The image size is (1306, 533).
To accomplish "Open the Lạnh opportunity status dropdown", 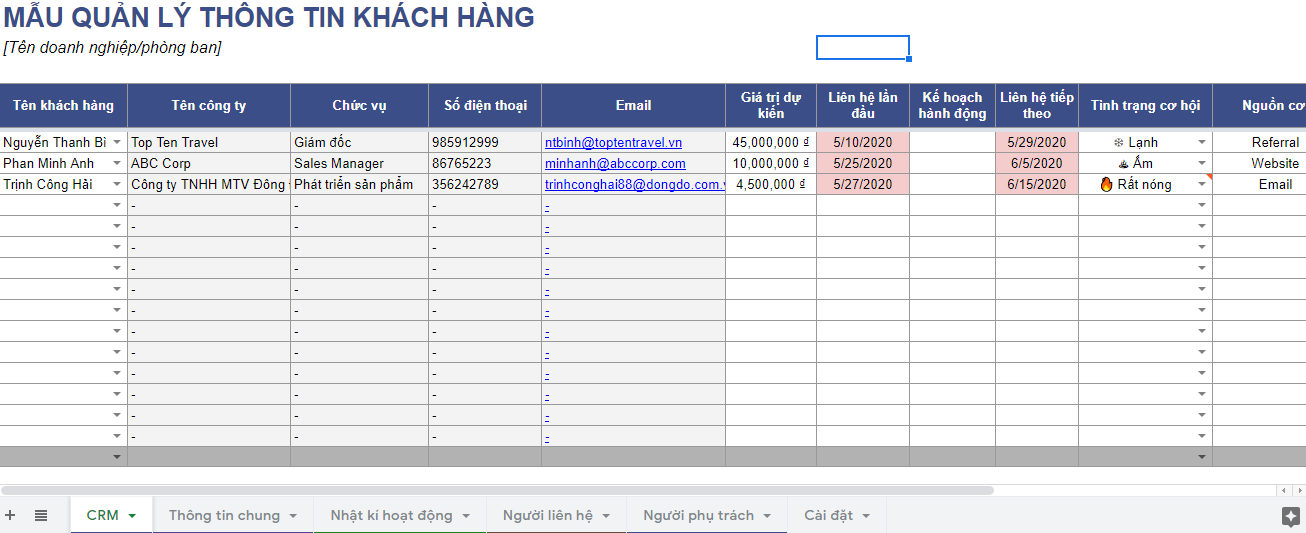I will point(1202,143).
